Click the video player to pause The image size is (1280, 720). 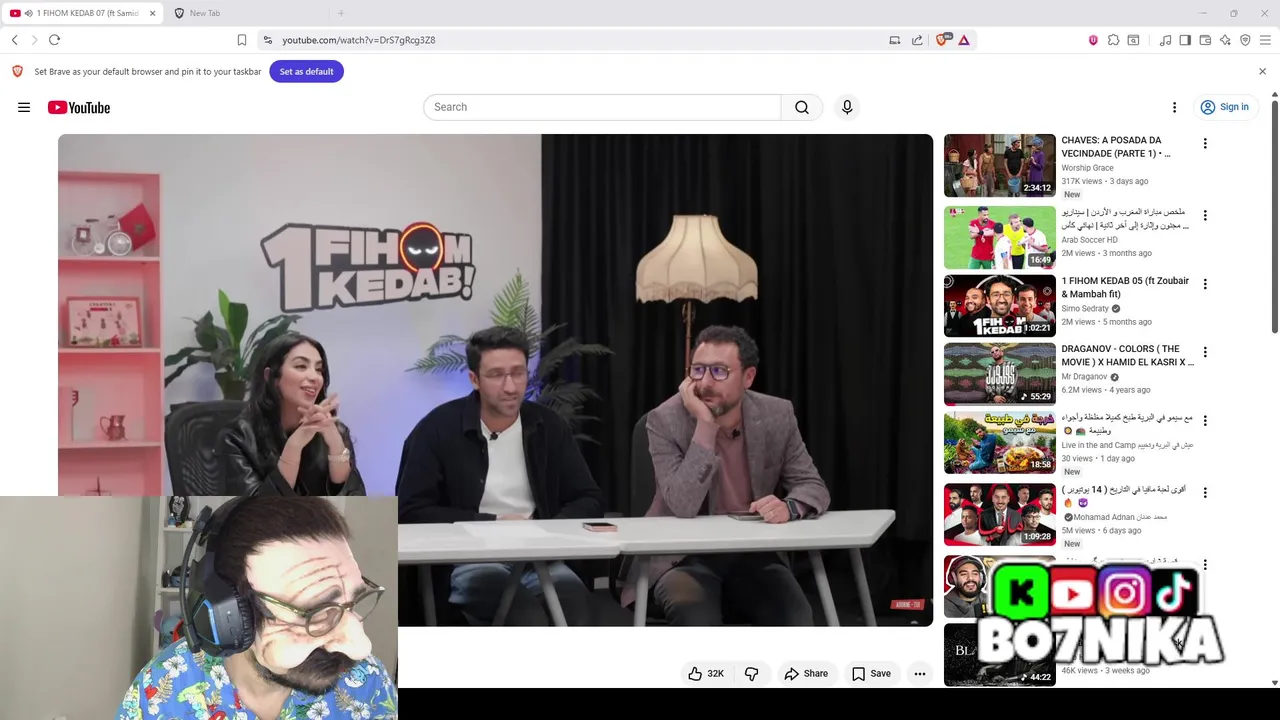495,380
